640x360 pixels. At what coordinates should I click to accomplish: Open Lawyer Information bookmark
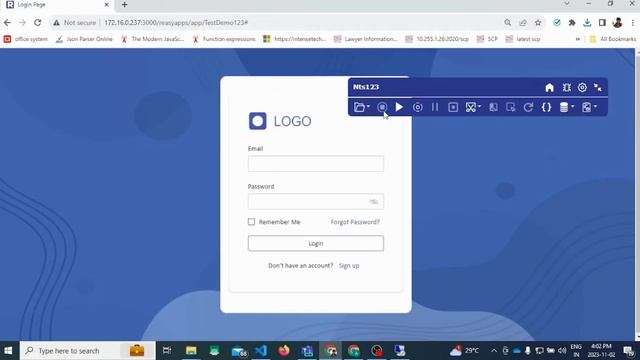coord(366,39)
